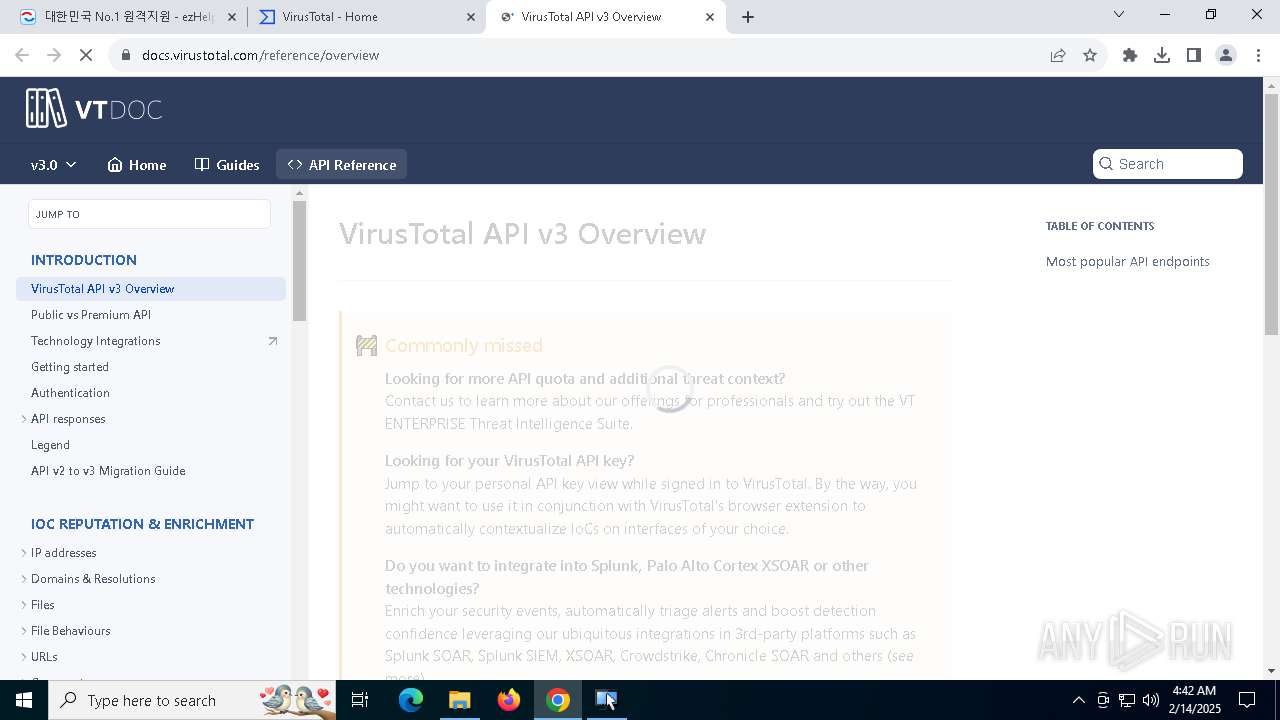Image resolution: width=1280 pixels, height=720 pixels.
Task: Select the API Reference nav item
Action: click(341, 165)
